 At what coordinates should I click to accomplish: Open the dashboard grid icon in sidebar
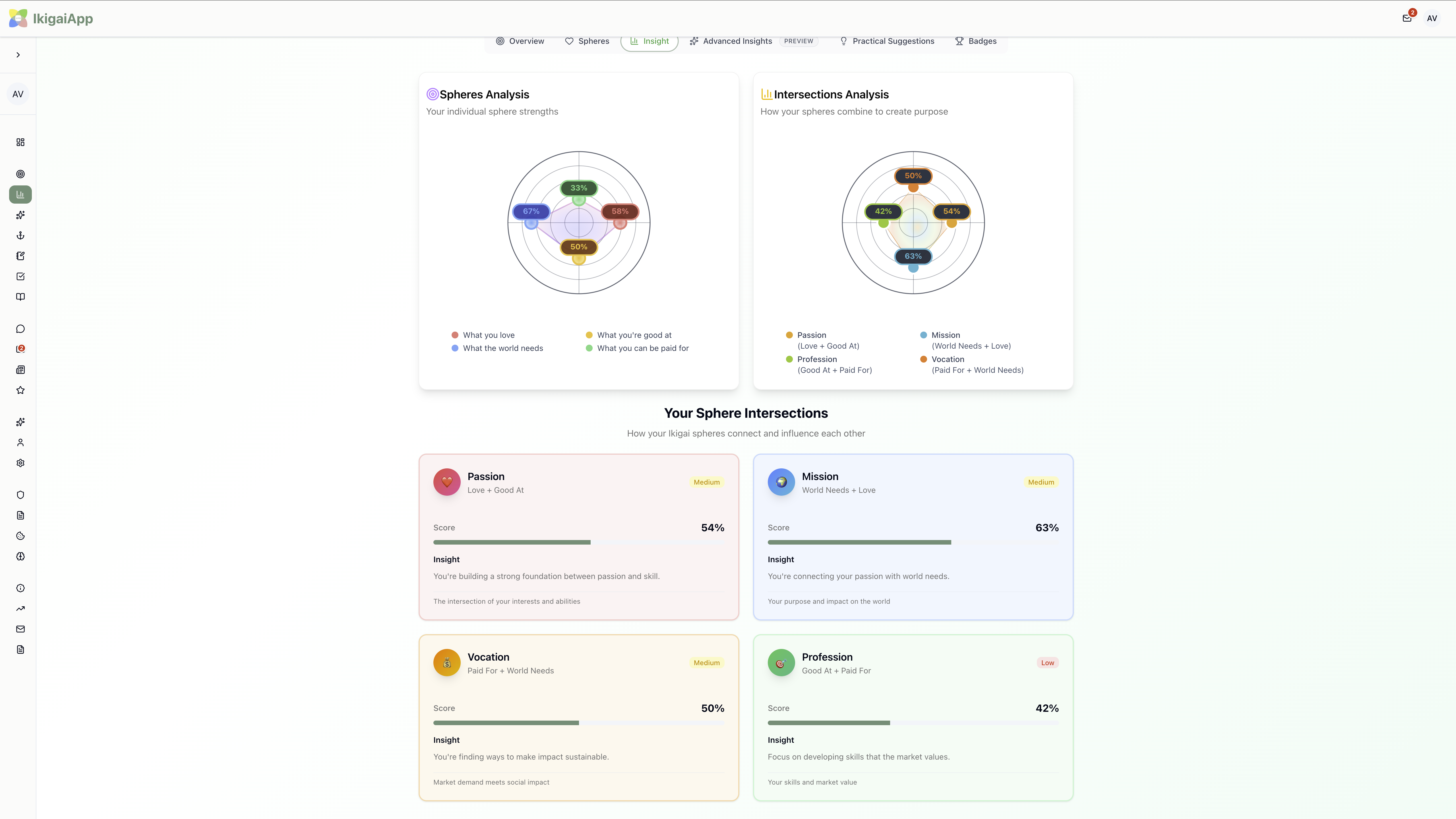pyautogui.click(x=20, y=142)
